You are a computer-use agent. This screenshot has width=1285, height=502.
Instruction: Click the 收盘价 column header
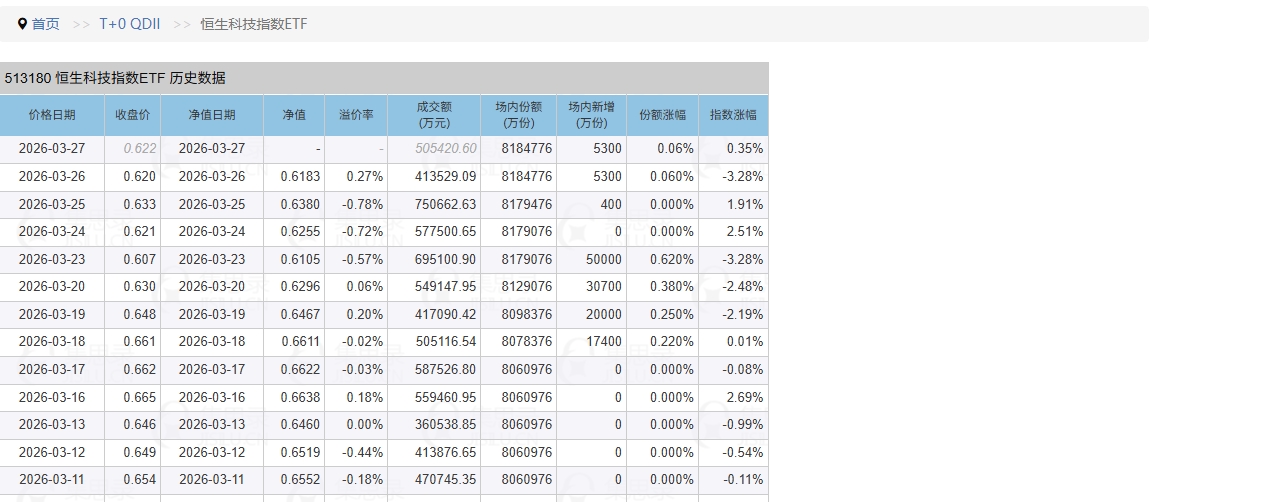pos(132,115)
